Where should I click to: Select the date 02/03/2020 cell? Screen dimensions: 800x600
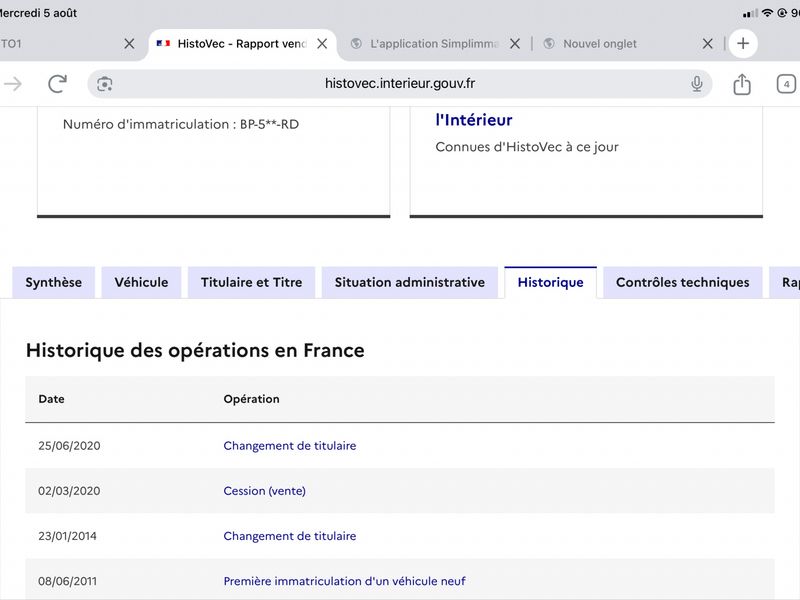tap(69, 491)
